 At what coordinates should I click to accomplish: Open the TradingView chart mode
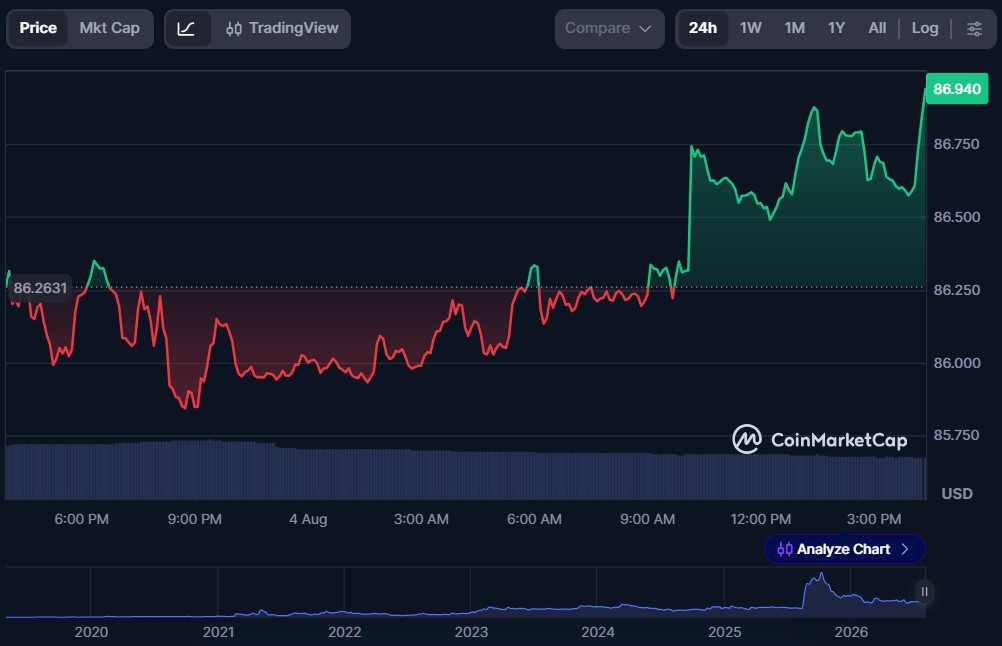coord(282,29)
